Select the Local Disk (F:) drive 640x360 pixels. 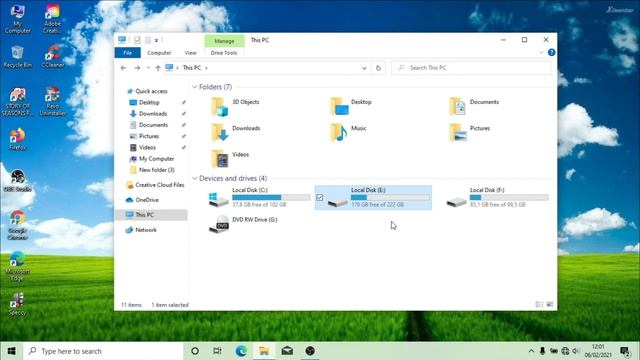(x=497, y=198)
